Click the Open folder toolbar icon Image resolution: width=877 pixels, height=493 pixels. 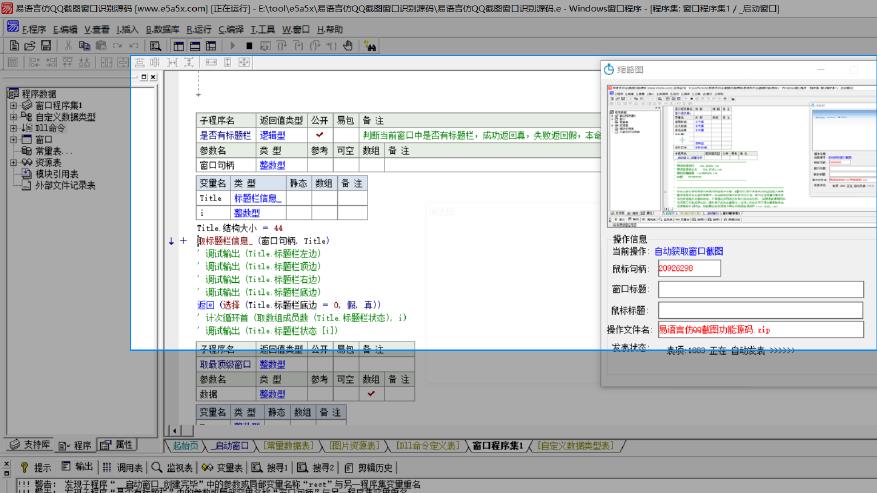pyautogui.click(x=30, y=45)
